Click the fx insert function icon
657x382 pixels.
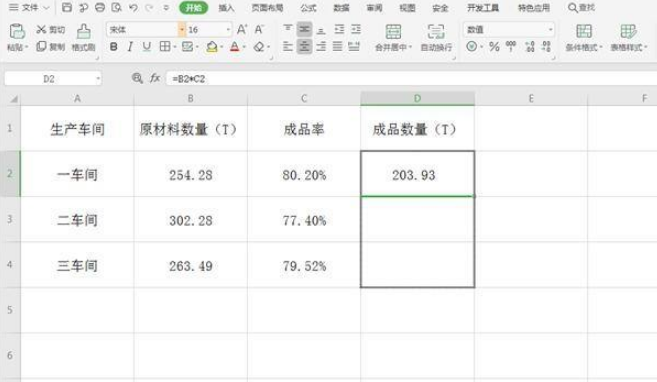(x=155, y=78)
